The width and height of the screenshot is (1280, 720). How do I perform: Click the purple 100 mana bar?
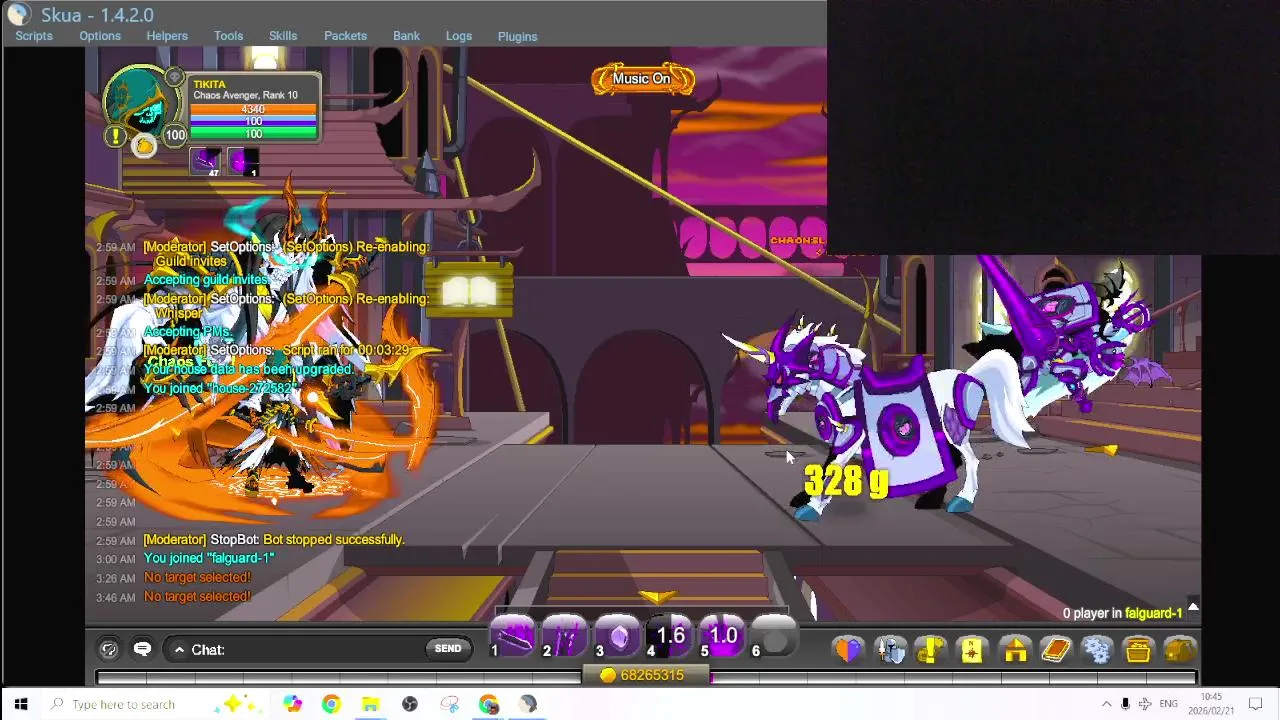click(253, 121)
